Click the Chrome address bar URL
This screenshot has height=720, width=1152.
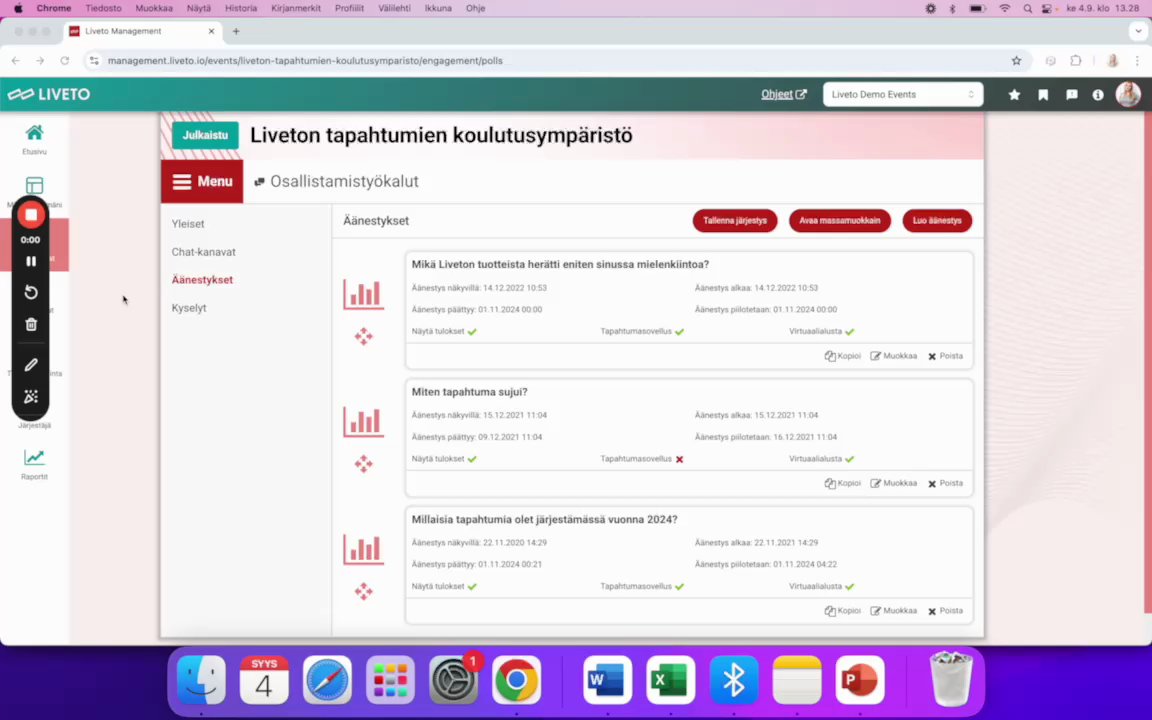click(x=305, y=61)
